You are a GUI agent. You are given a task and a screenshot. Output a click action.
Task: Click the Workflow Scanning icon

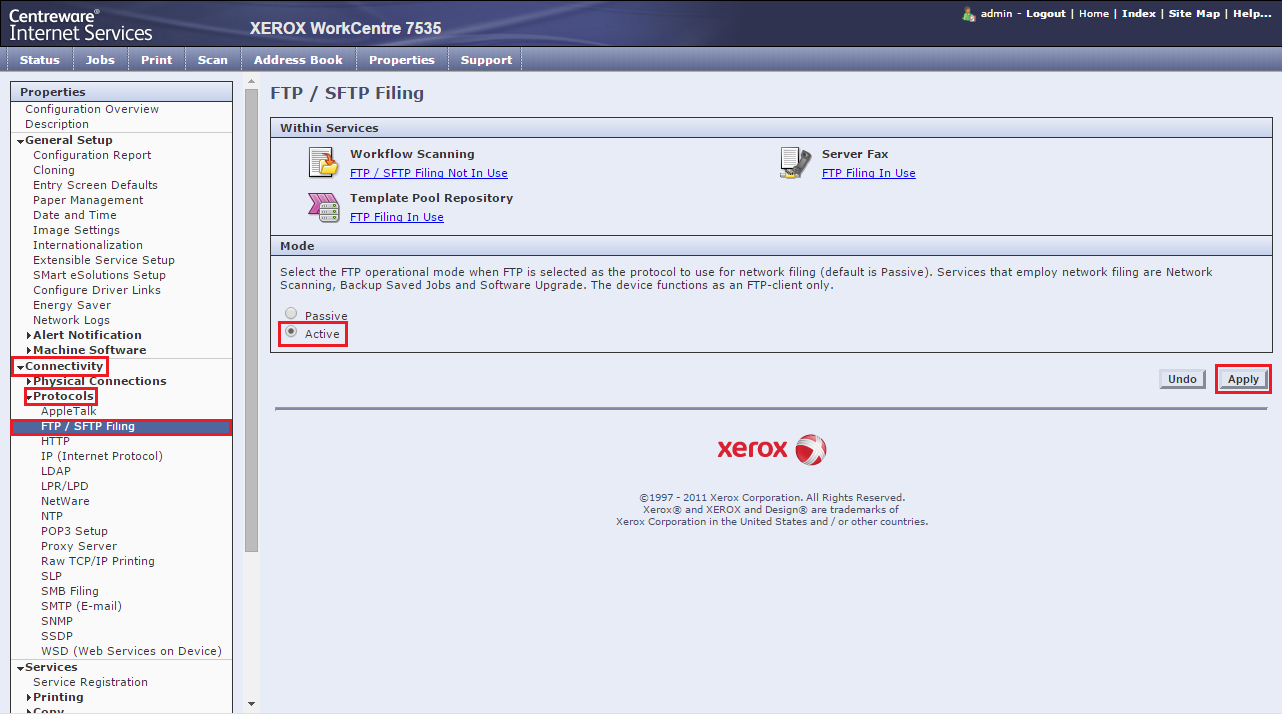tap(322, 162)
